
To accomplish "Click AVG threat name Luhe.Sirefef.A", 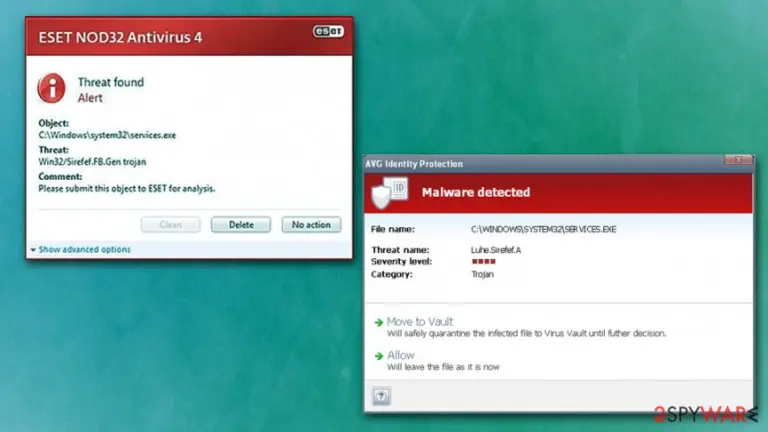I will pos(496,250).
